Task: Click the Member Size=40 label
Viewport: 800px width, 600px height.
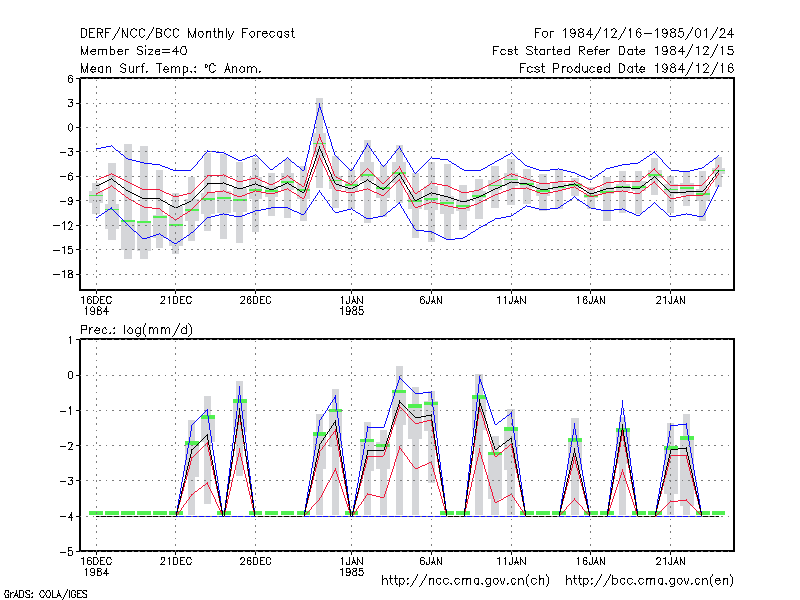Action: (134, 51)
